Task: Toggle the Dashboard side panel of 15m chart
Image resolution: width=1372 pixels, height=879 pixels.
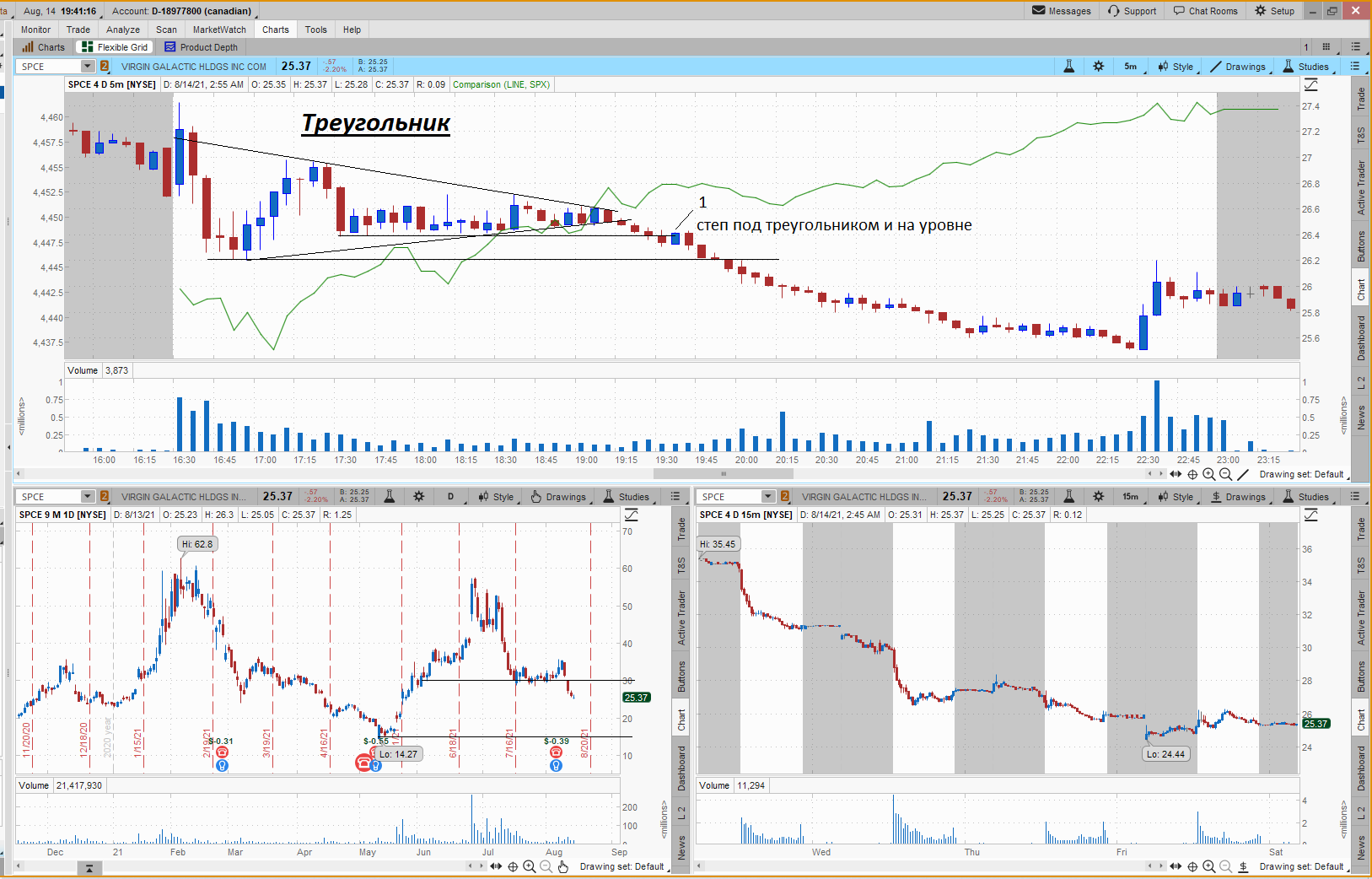Action: click(x=1360, y=768)
